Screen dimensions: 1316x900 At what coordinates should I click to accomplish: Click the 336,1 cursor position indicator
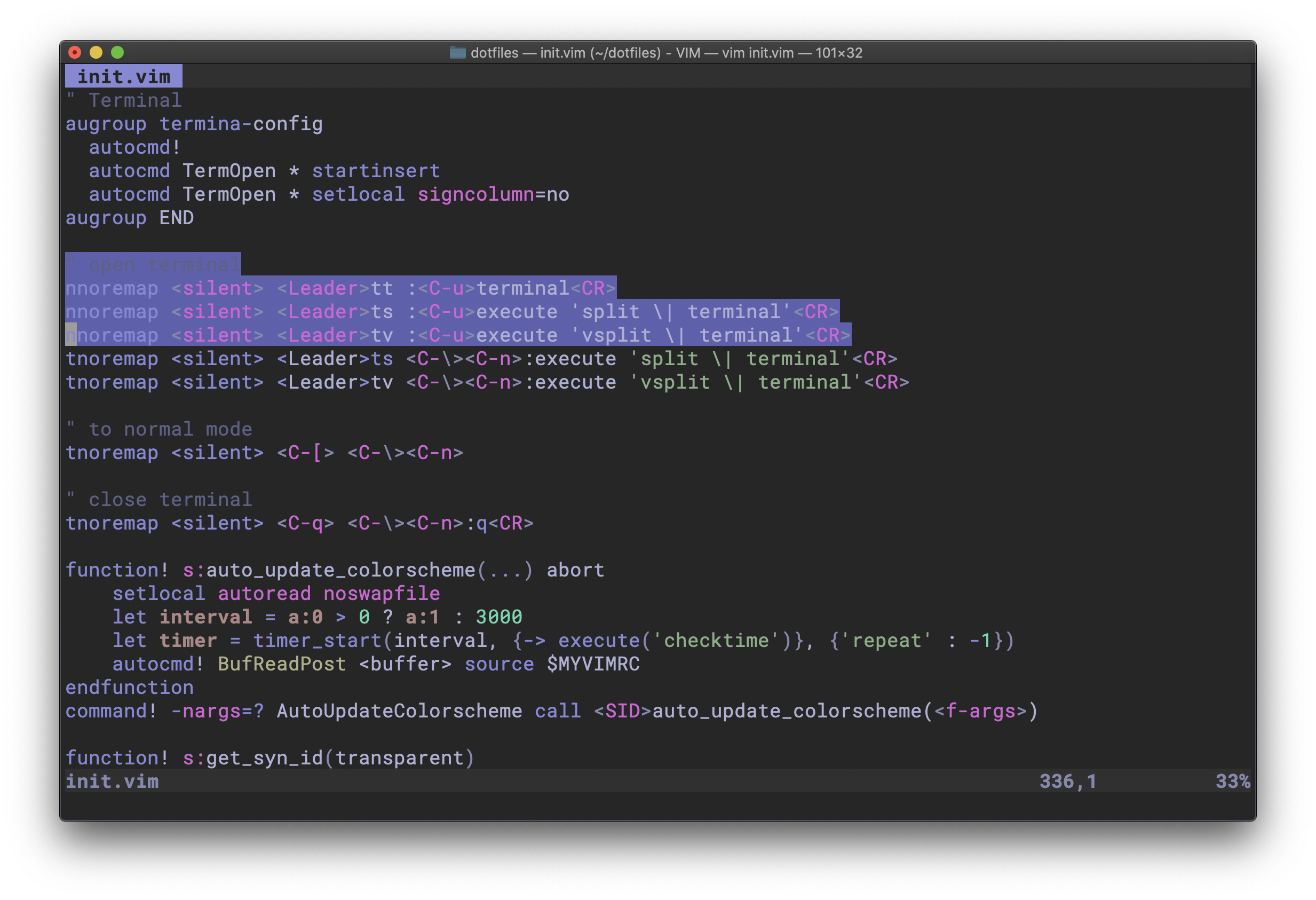click(x=1068, y=781)
